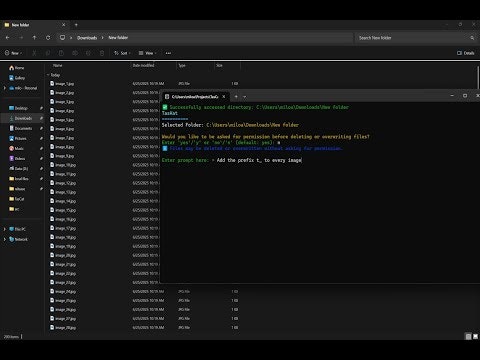Sort by the Name column header
This screenshot has width=480, height=360.
[x=57, y=65]
